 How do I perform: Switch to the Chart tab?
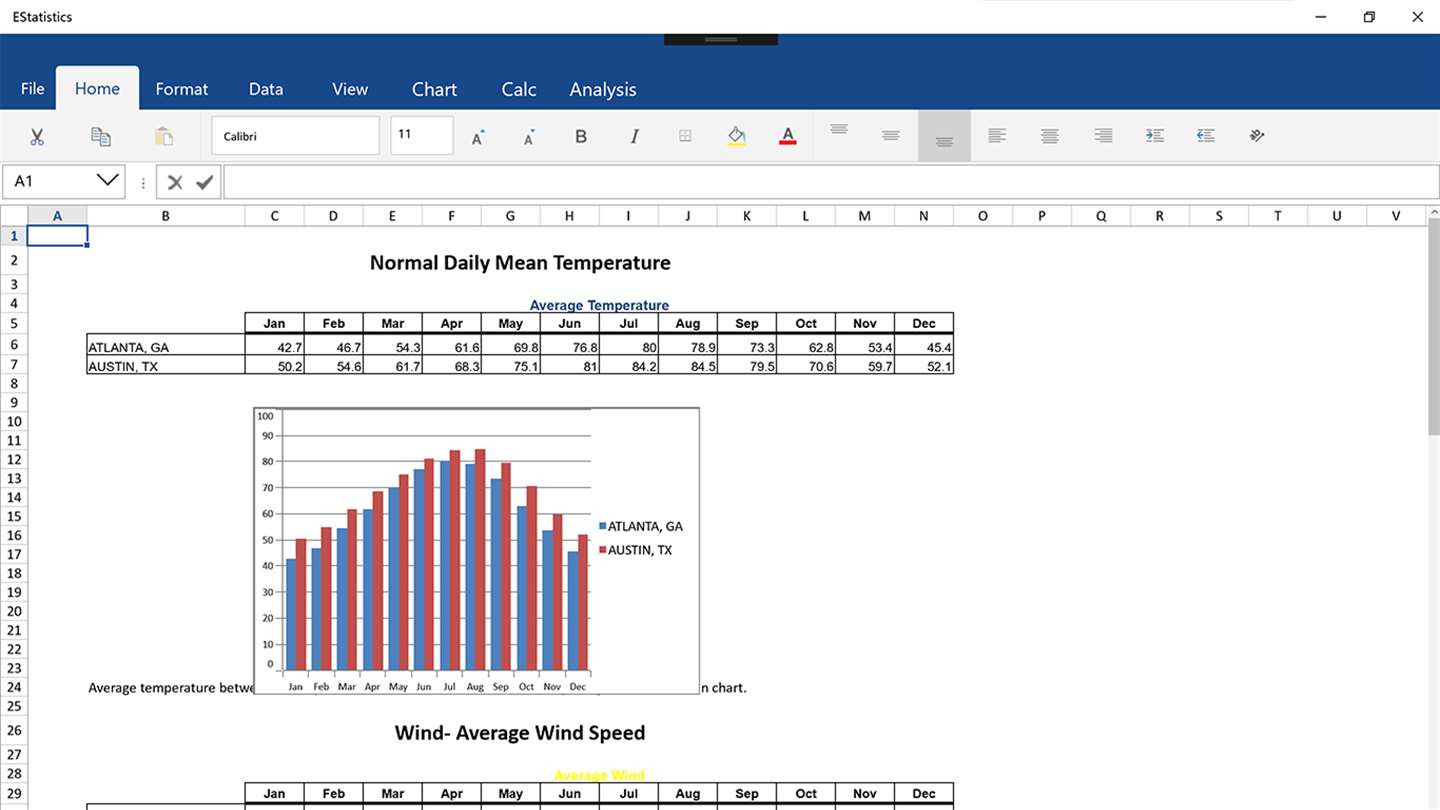pos(434,89)
